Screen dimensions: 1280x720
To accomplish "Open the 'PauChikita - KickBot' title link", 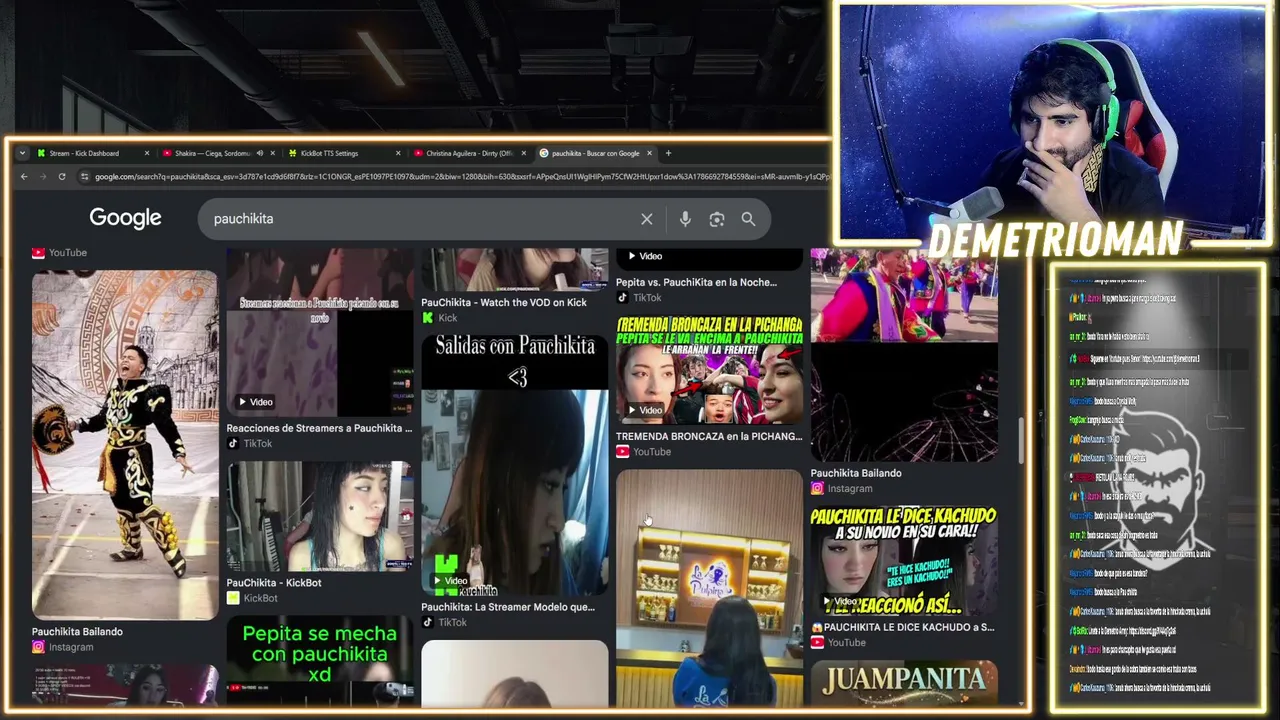I will coord(274,583).
